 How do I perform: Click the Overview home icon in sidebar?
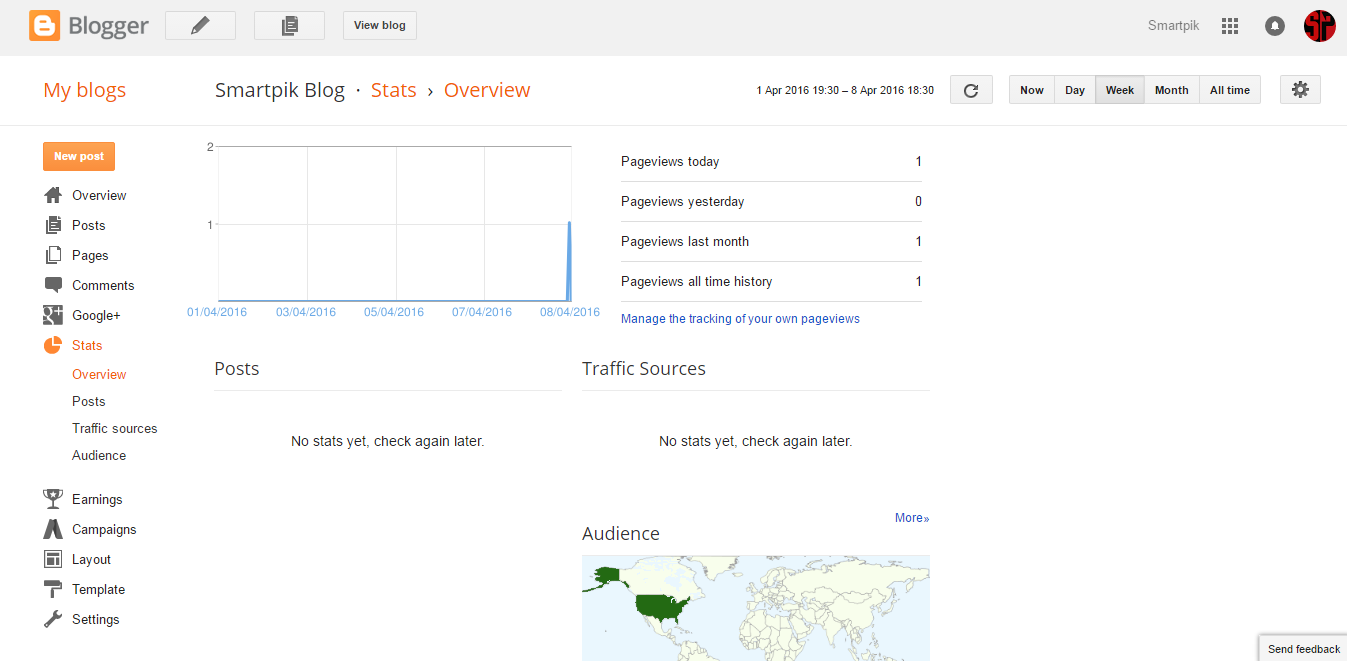pyautogui.click(x=53, y=195)
